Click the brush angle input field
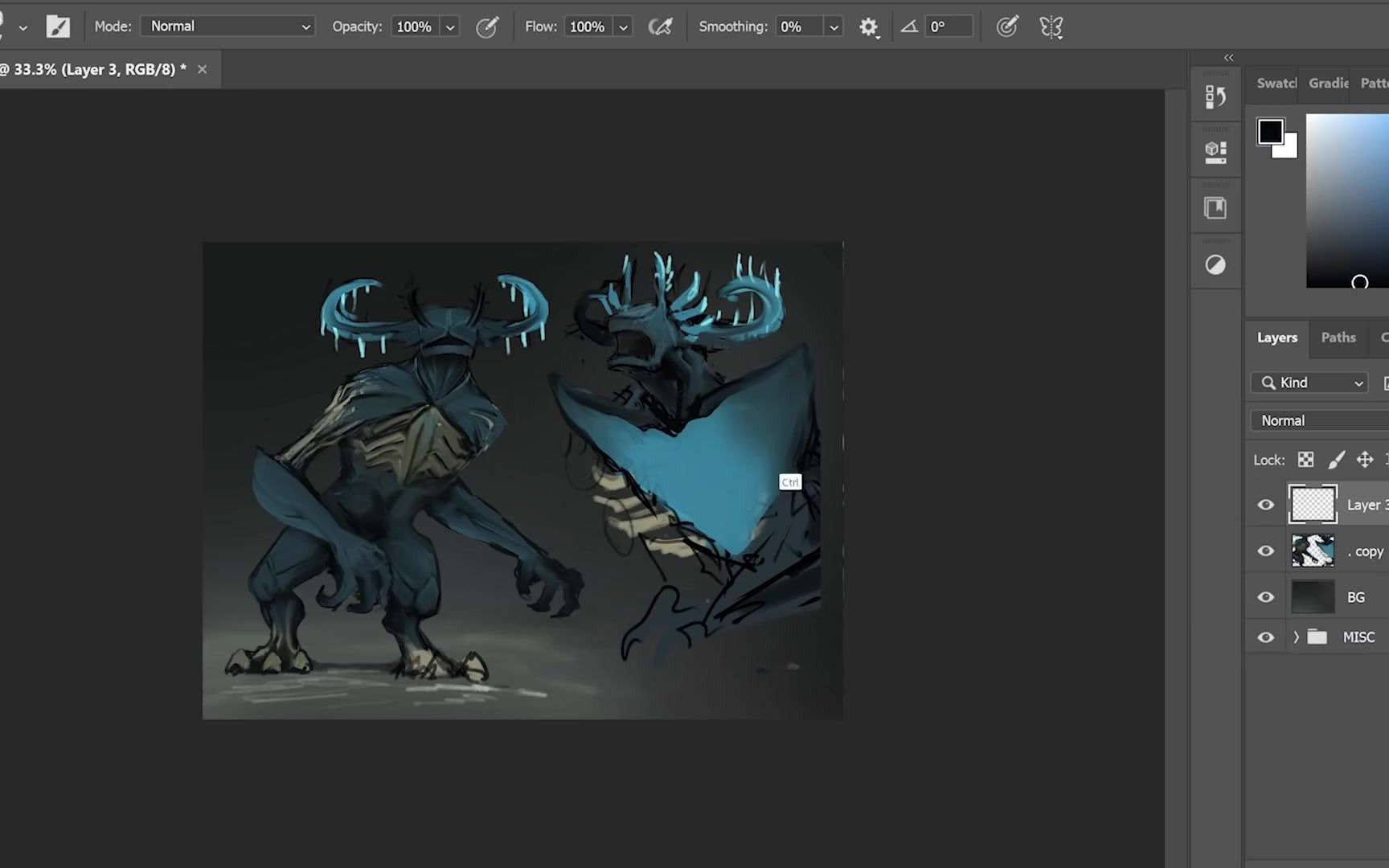The image size is (1389, 868). [949, 27]
